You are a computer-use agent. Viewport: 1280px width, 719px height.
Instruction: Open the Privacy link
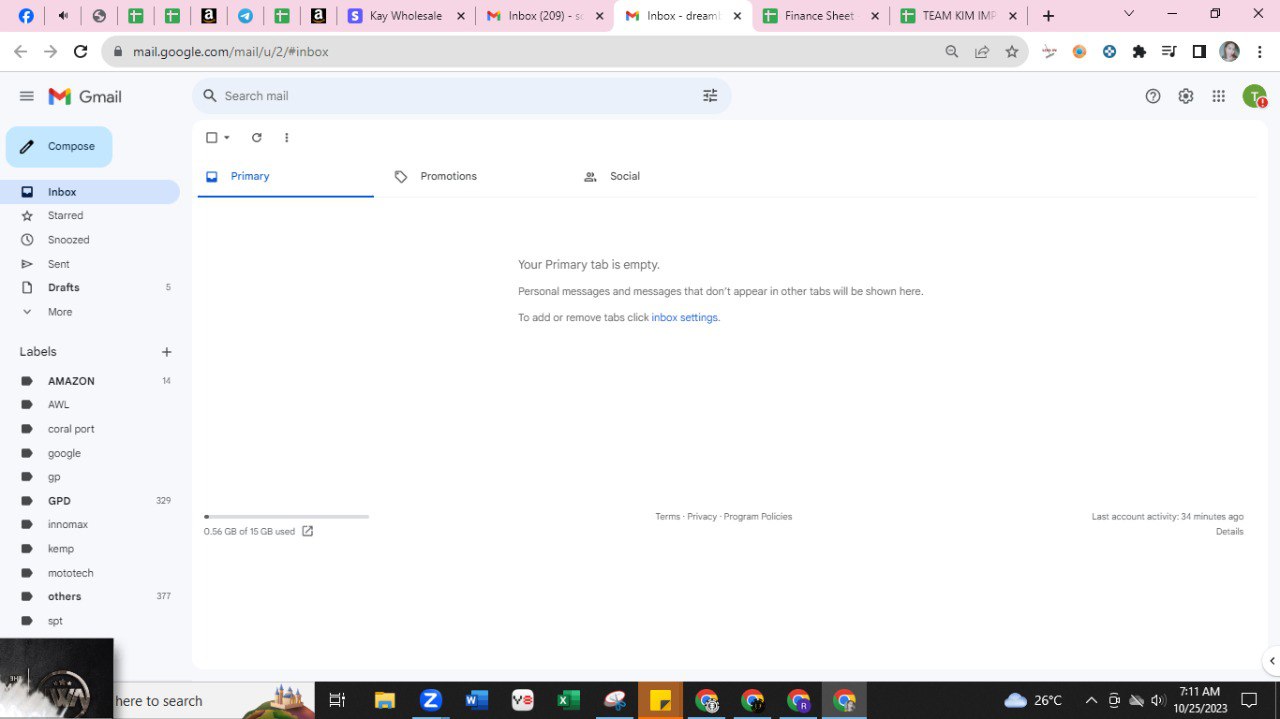point(702,517)
